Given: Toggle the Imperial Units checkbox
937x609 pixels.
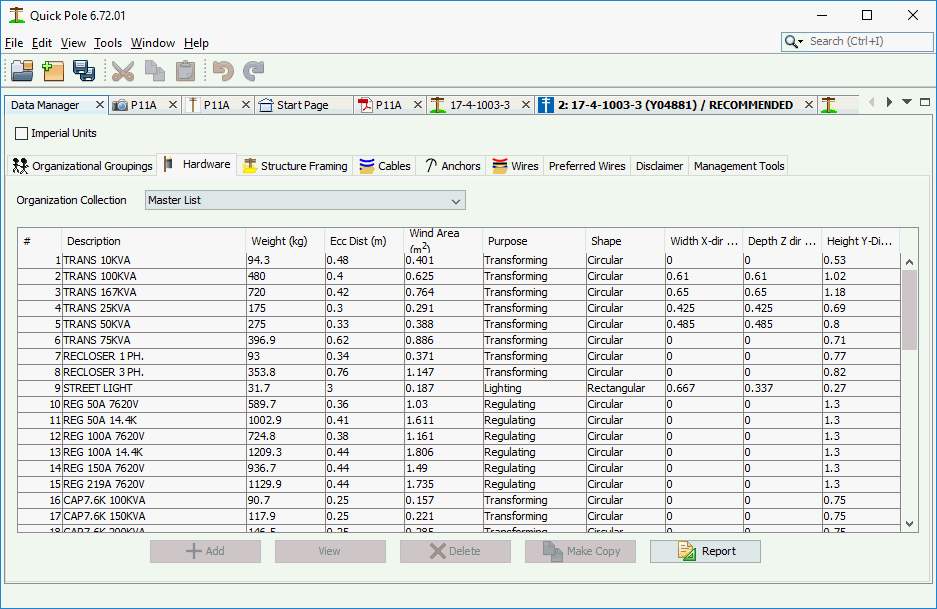Looking at the screenshot, I should 22,133.
